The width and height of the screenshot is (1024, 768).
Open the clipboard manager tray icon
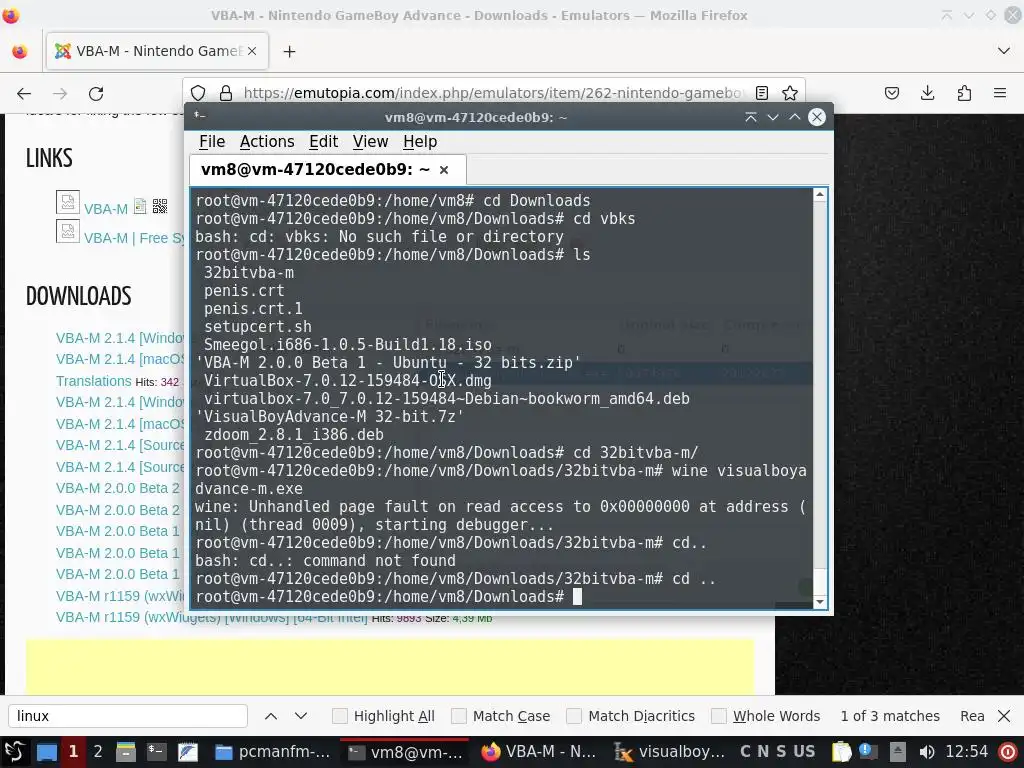point(842,752)
